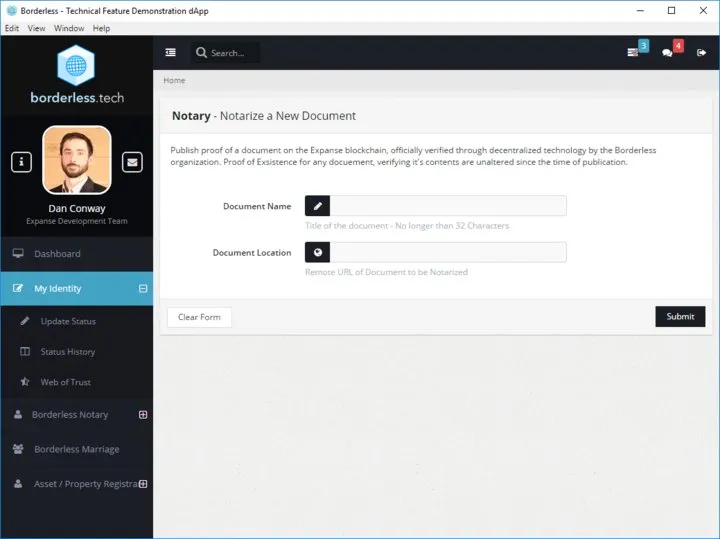Open tasks list with badge 3
This screenshot has height=539, width=720.
pyautogui.click(x=633, y=52)
